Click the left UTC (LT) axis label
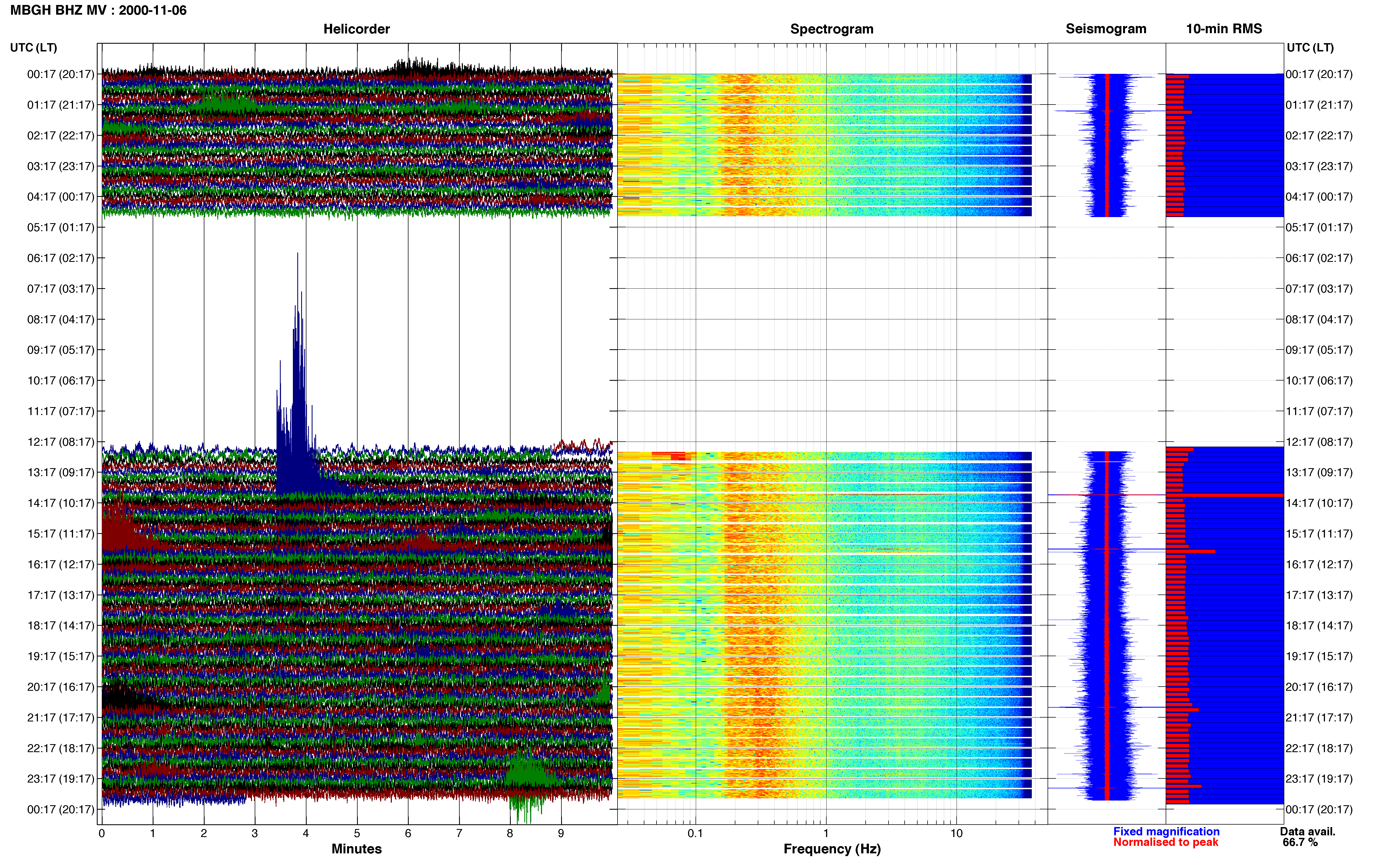This screenshot has width=1388, height=868. tap(34, 48)
